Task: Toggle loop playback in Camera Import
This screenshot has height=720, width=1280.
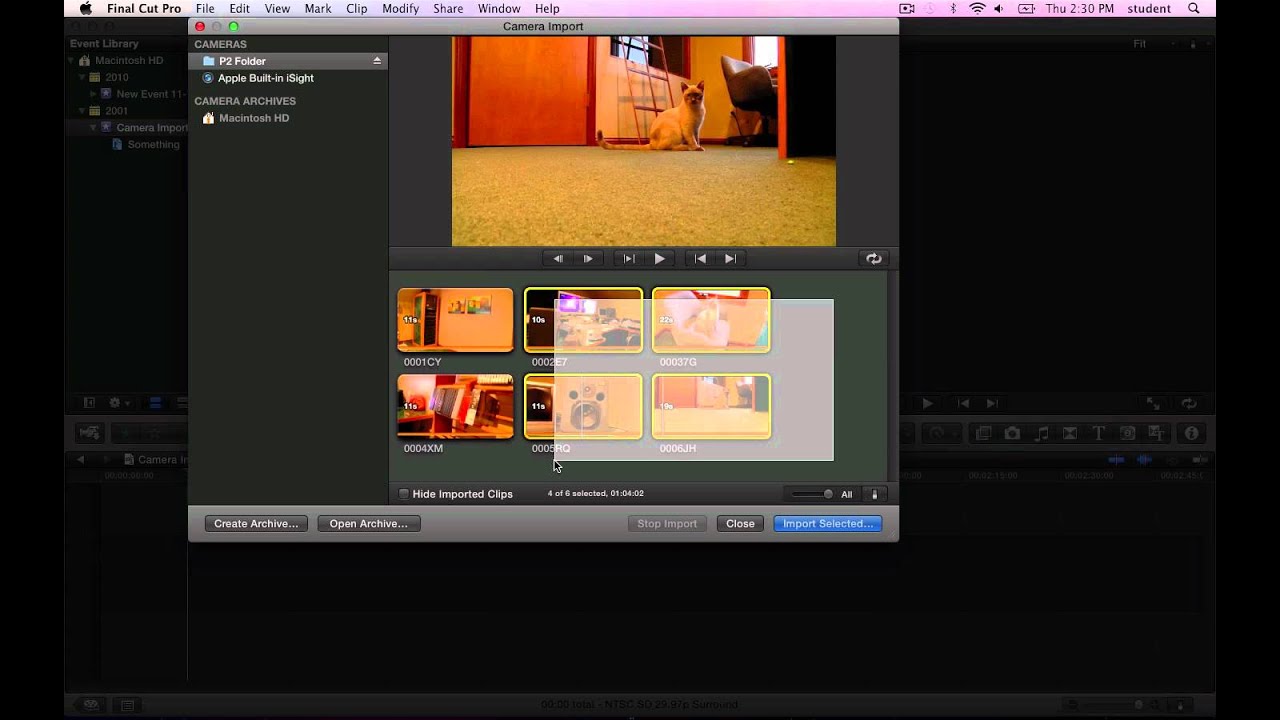Action: 874,258
